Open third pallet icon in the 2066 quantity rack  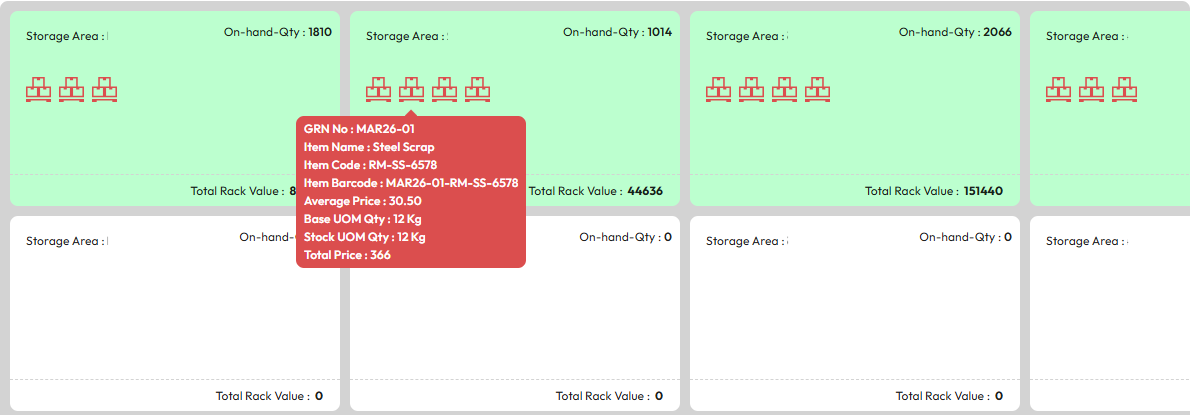[784, 89]
